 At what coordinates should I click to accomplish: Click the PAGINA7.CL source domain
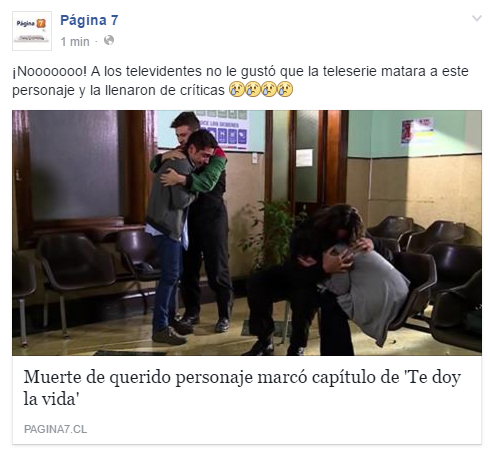[56, 429]
